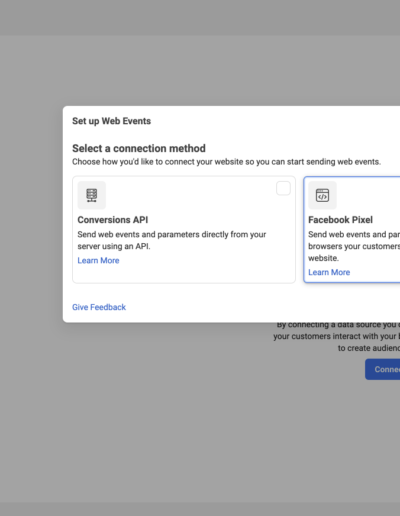Click the blue Connect button behind dialog

383,369
